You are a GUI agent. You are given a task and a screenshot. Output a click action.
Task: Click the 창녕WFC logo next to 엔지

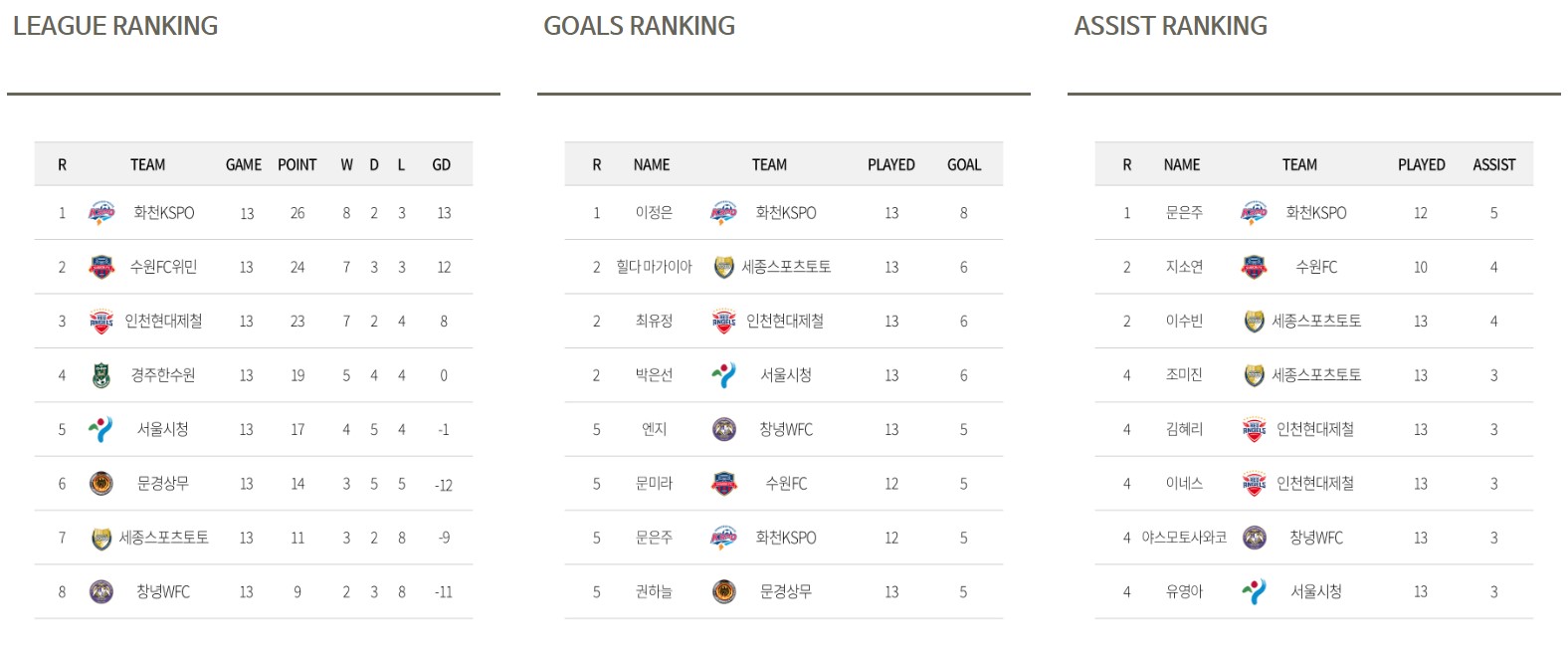724,430
